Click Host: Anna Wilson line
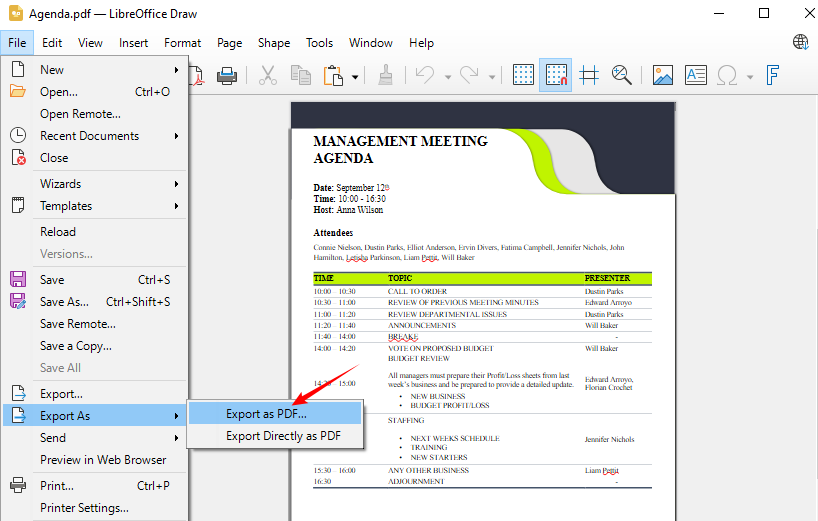This screenshot has height=521, width=818. click(x=348, y=210)
